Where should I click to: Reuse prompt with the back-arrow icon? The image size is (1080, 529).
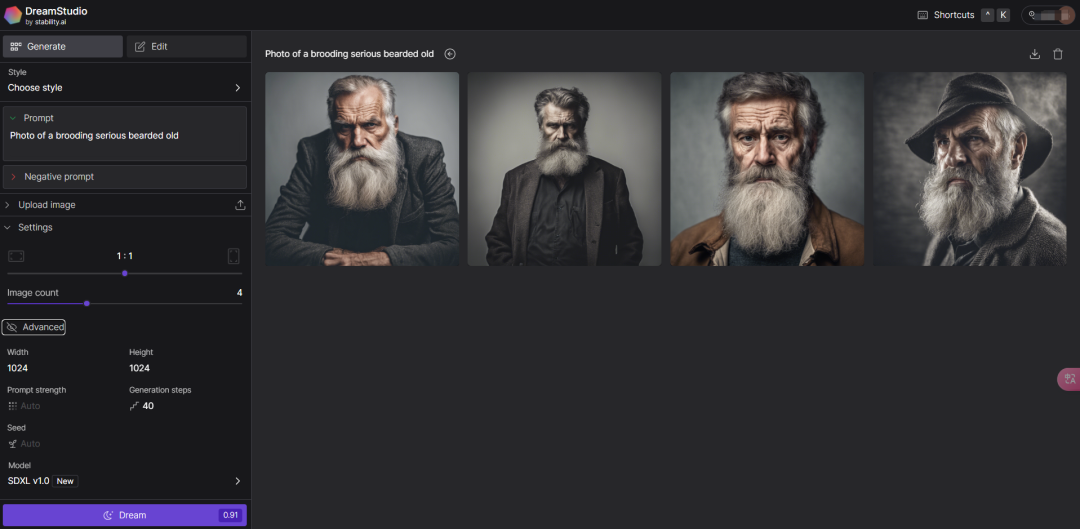point(450,54)
